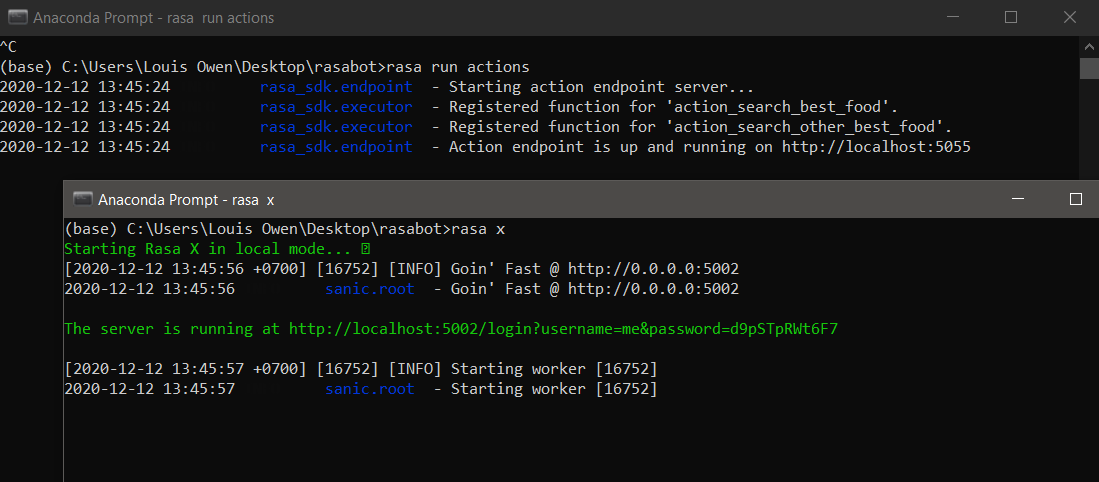The image size is (1099, 482).
Task: Click the first blue 'rasa_sdk.endpoint' logger name
Action: point(336,88)
